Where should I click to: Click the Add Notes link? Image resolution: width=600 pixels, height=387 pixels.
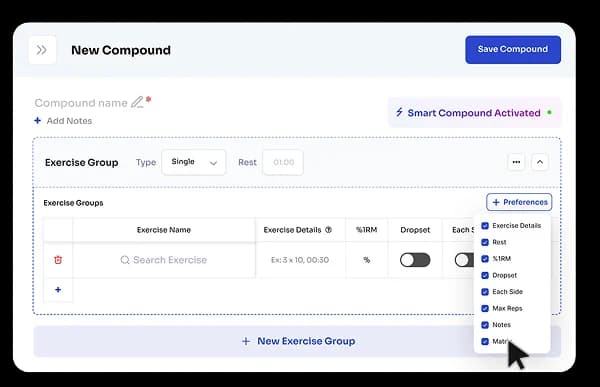(69, 121)
